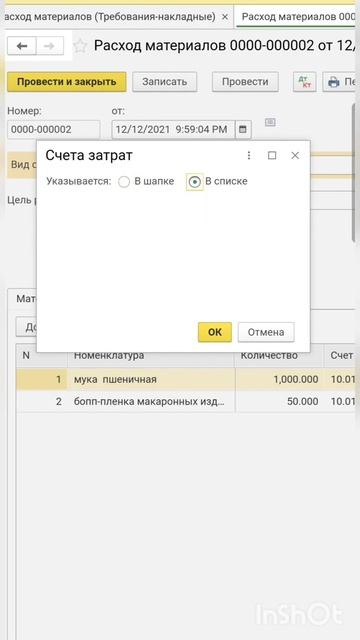Select the row бопп-пленка макаронных изд...

[186, 402]
